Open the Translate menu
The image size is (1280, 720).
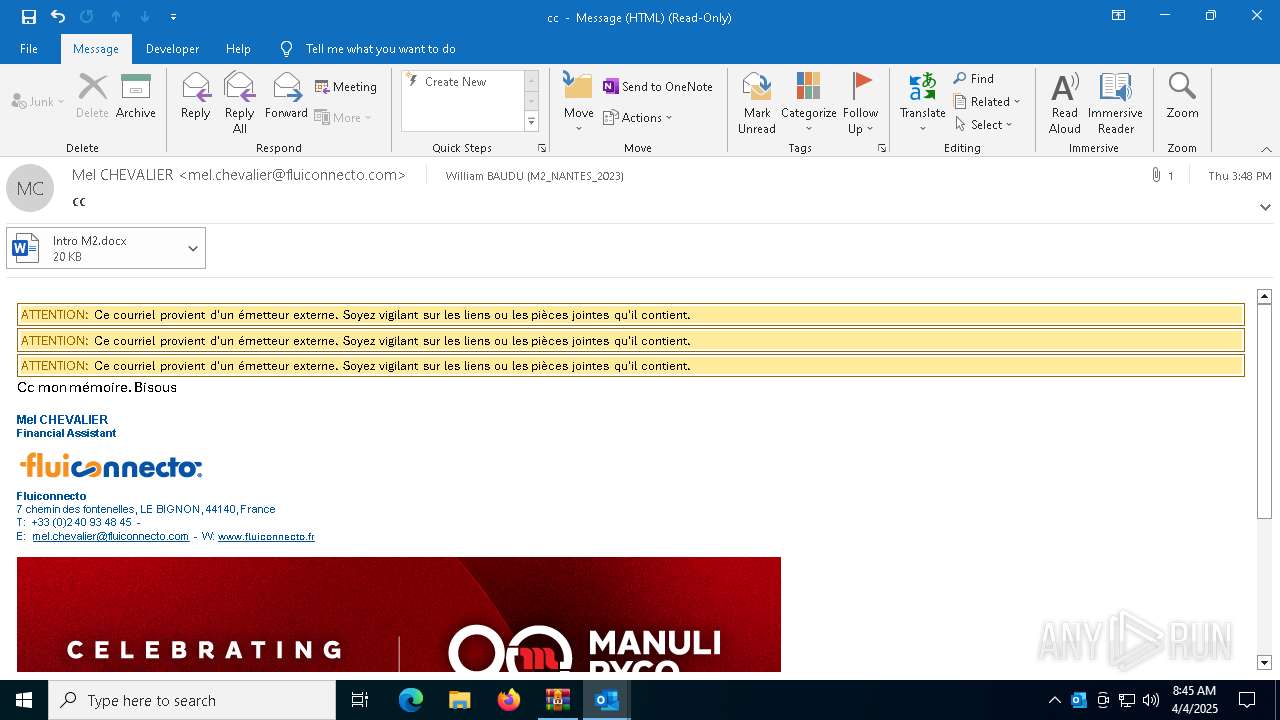coord(922,103)
